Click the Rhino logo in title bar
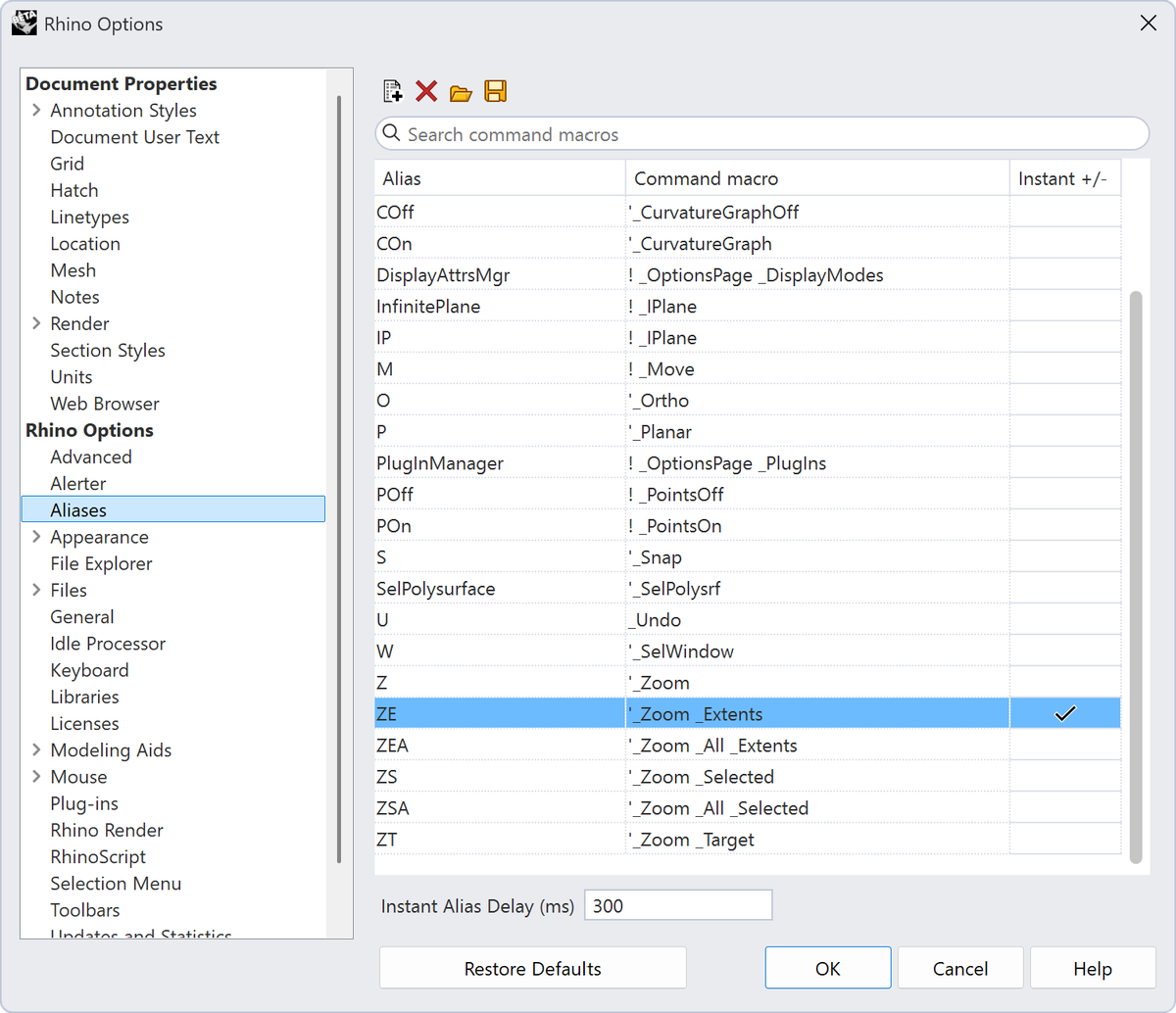Image resolution: width=1176 pixels, height=1013 pixels. pyautogui.click(x=24, y=24)
